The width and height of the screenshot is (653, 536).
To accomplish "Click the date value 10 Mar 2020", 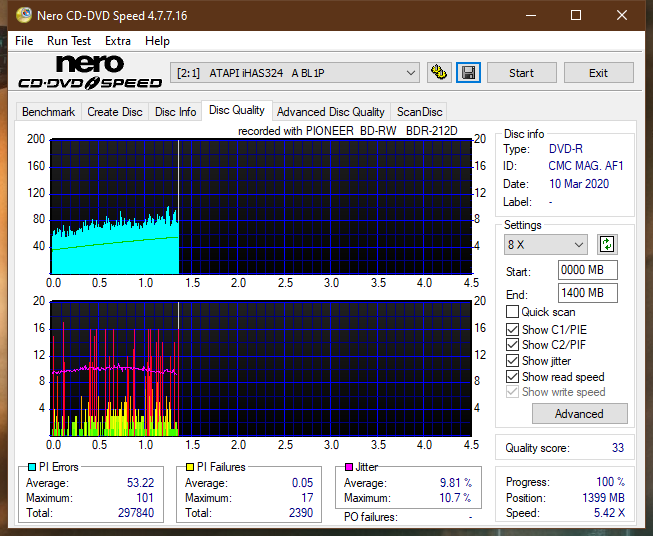I will 579,184.
